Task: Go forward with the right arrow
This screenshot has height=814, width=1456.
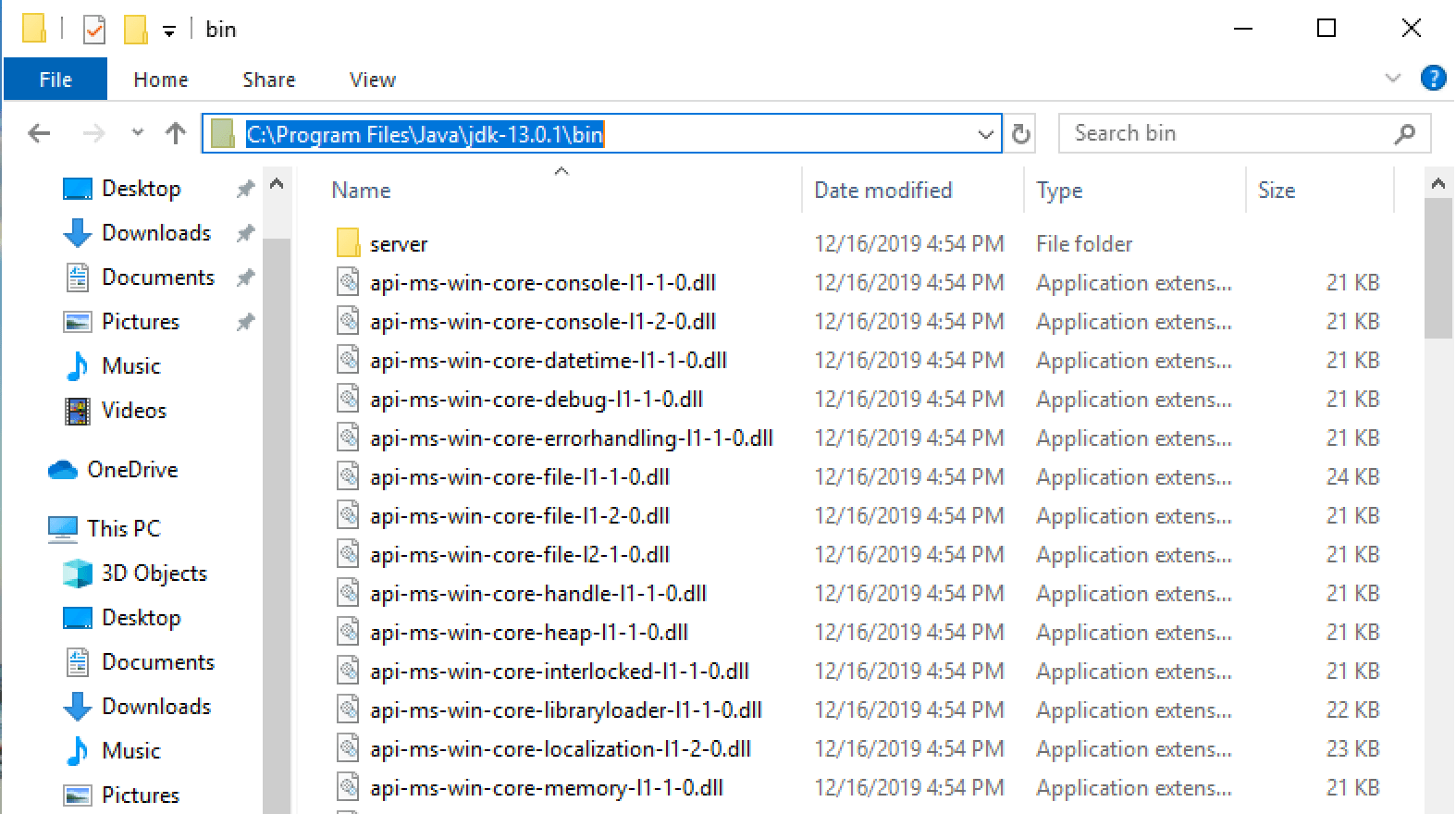Action: pos(93,134)
